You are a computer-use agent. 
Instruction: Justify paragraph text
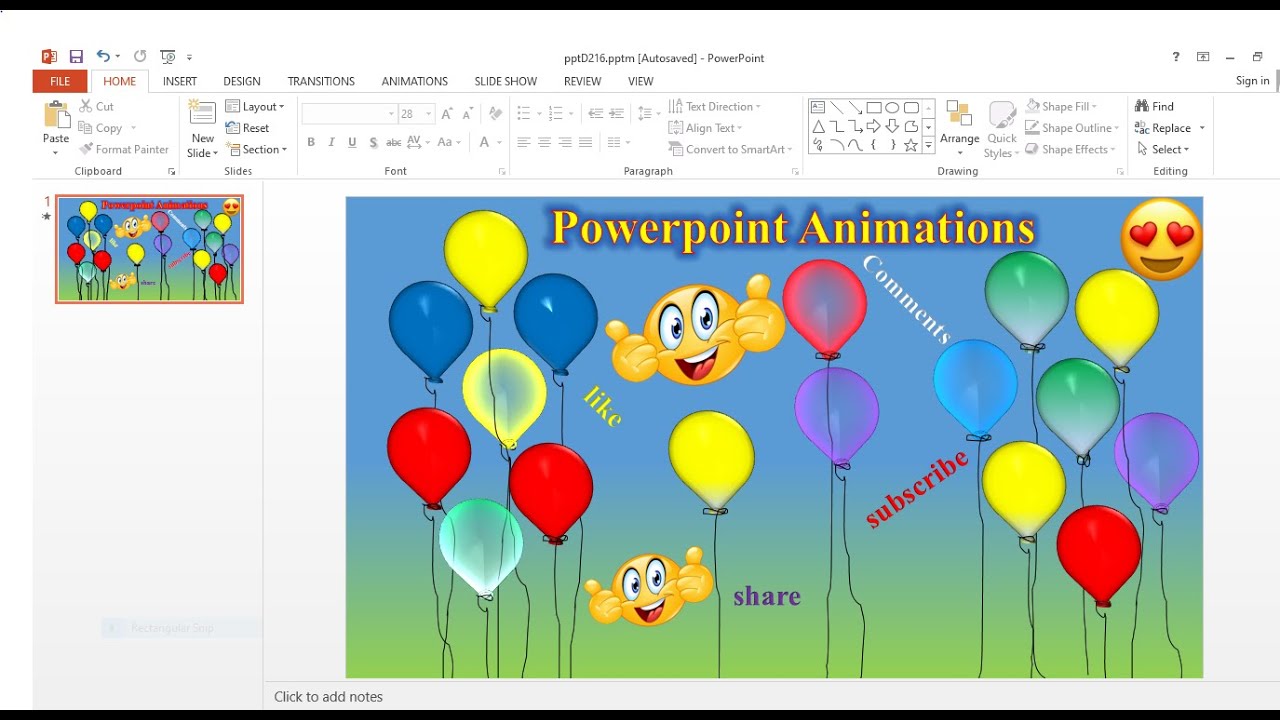pos(586,143)
